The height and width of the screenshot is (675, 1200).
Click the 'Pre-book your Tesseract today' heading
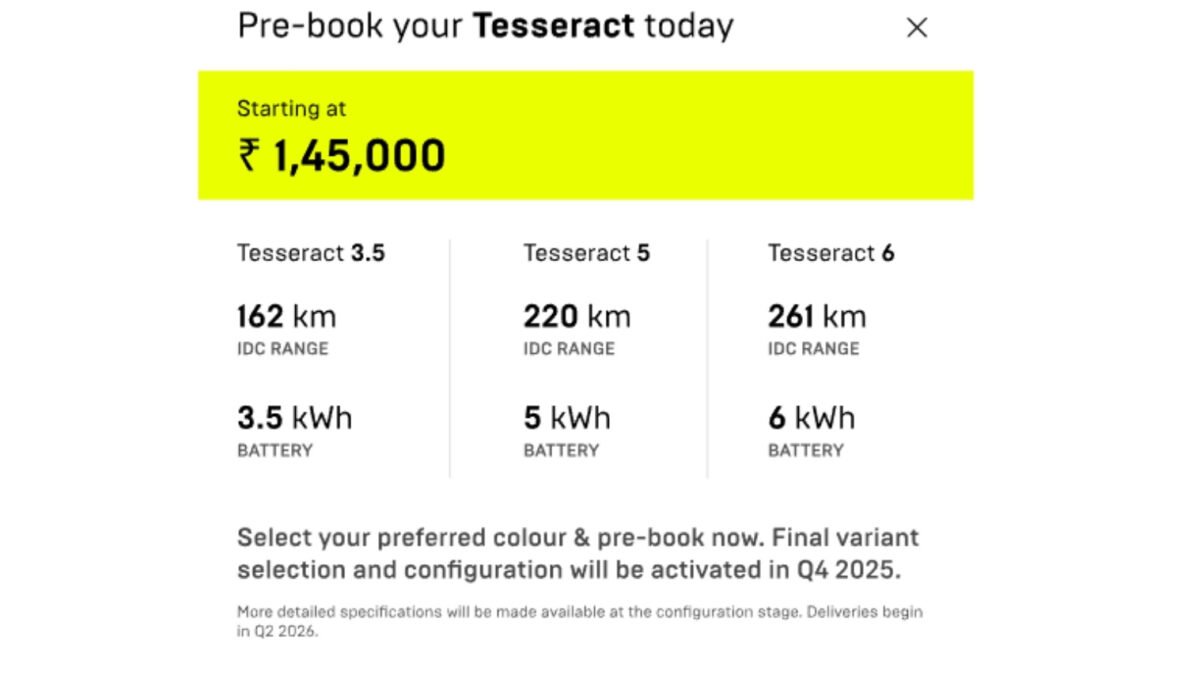tap(485, 26)
